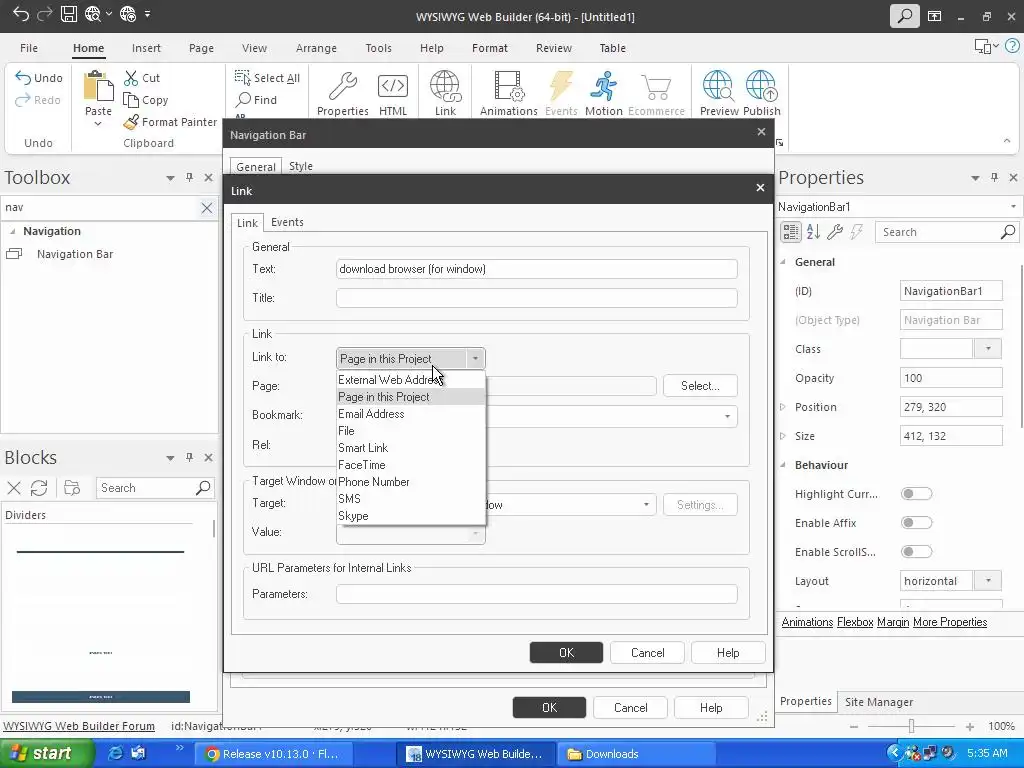This screenshot has width=1024, height=768.
Task: Click the search magnifier in the title bar
Action: [x=904, y=16]
